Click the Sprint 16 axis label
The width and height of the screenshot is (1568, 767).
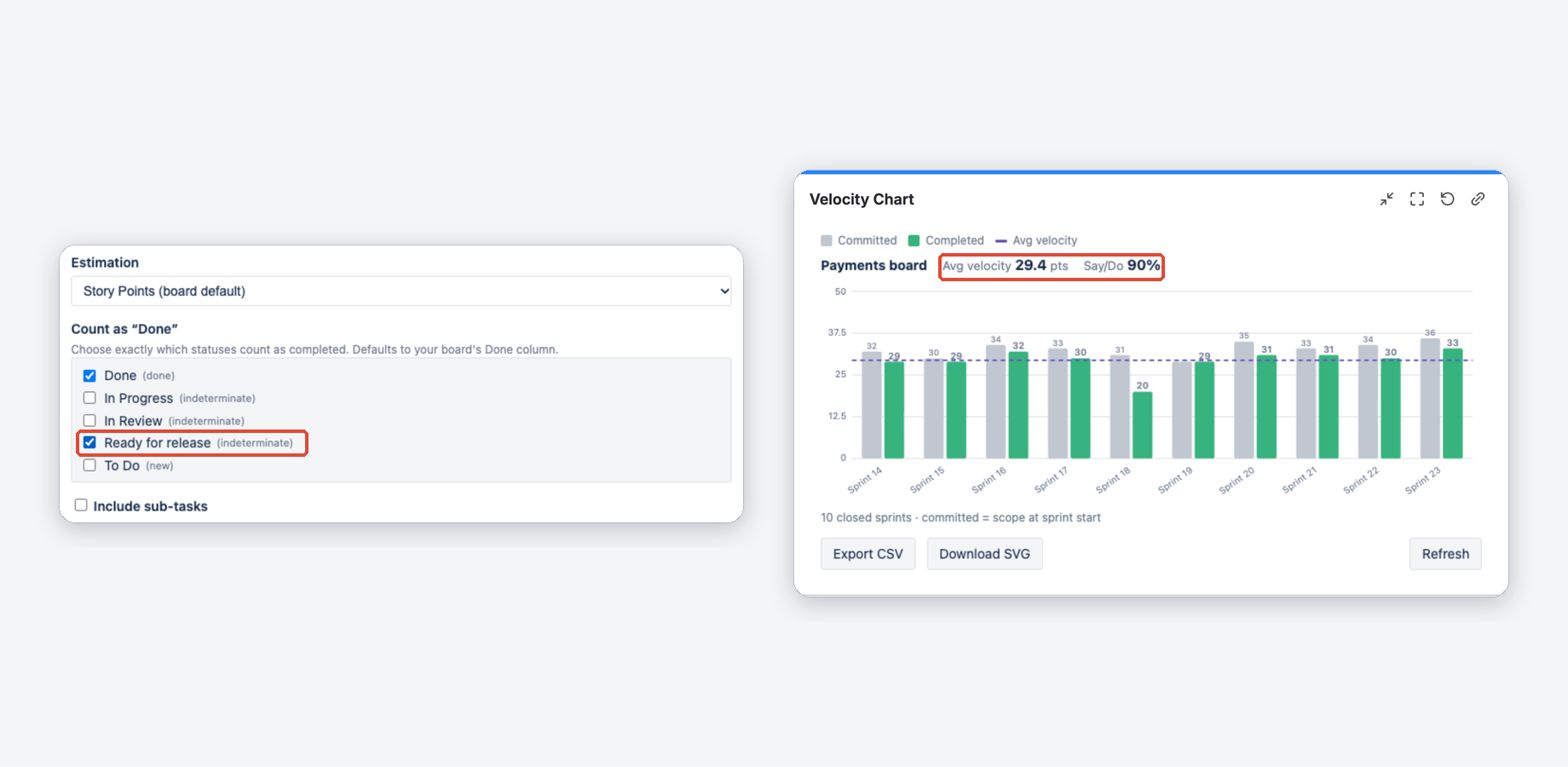pyautogui.click(x=989, y=480)
